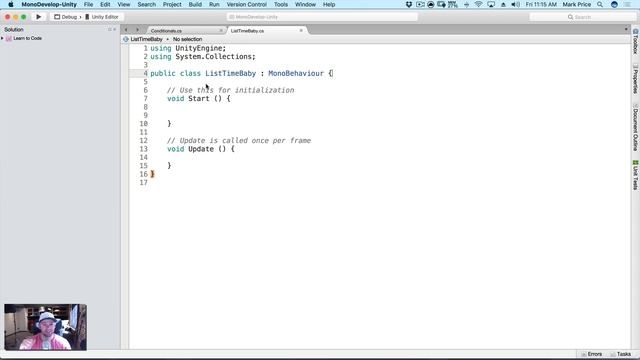Click the Update is called once per frame comment
Viewport: 640px width, 360px height.
coord(239,140)
